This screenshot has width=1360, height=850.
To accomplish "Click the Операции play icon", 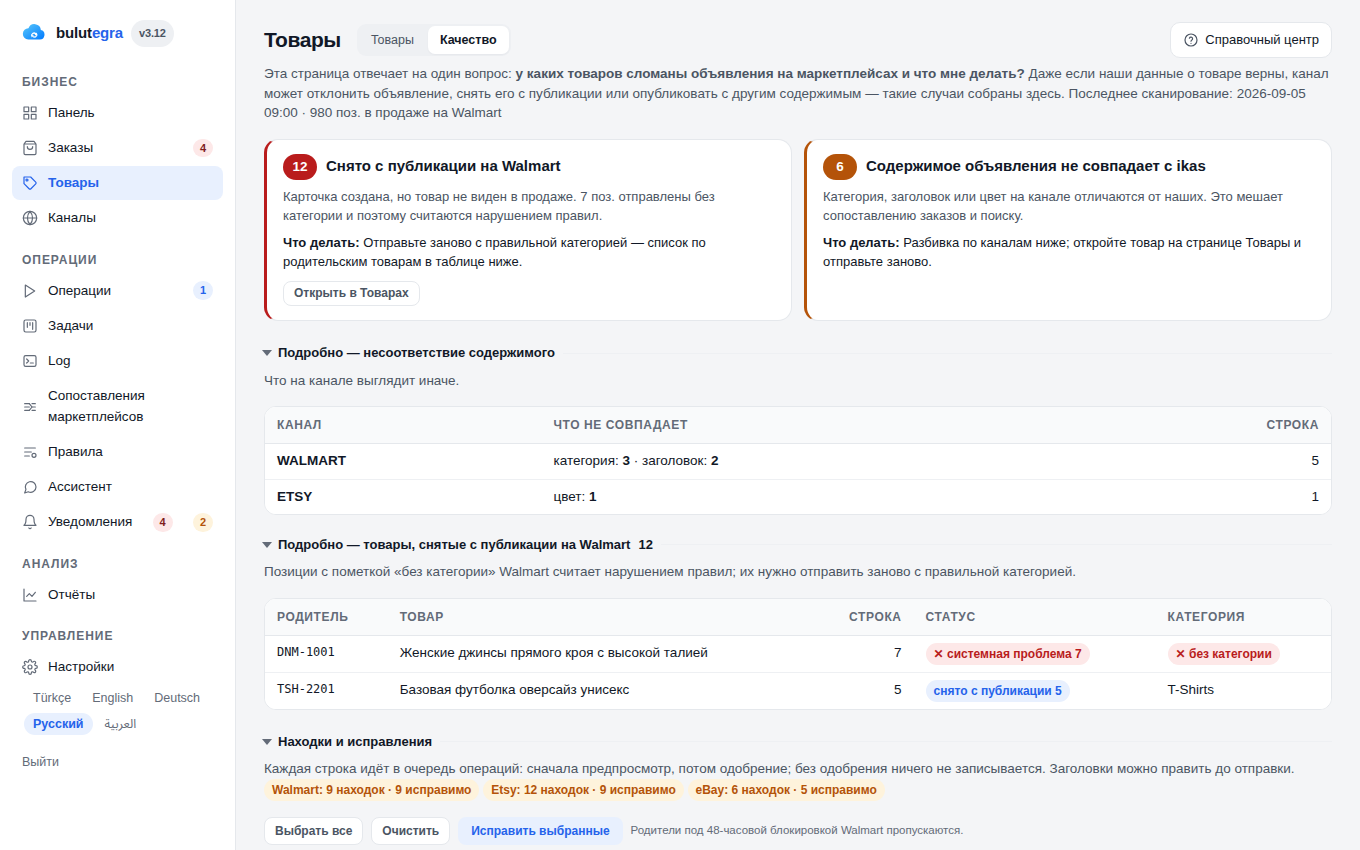I will [x=30, y=291].
